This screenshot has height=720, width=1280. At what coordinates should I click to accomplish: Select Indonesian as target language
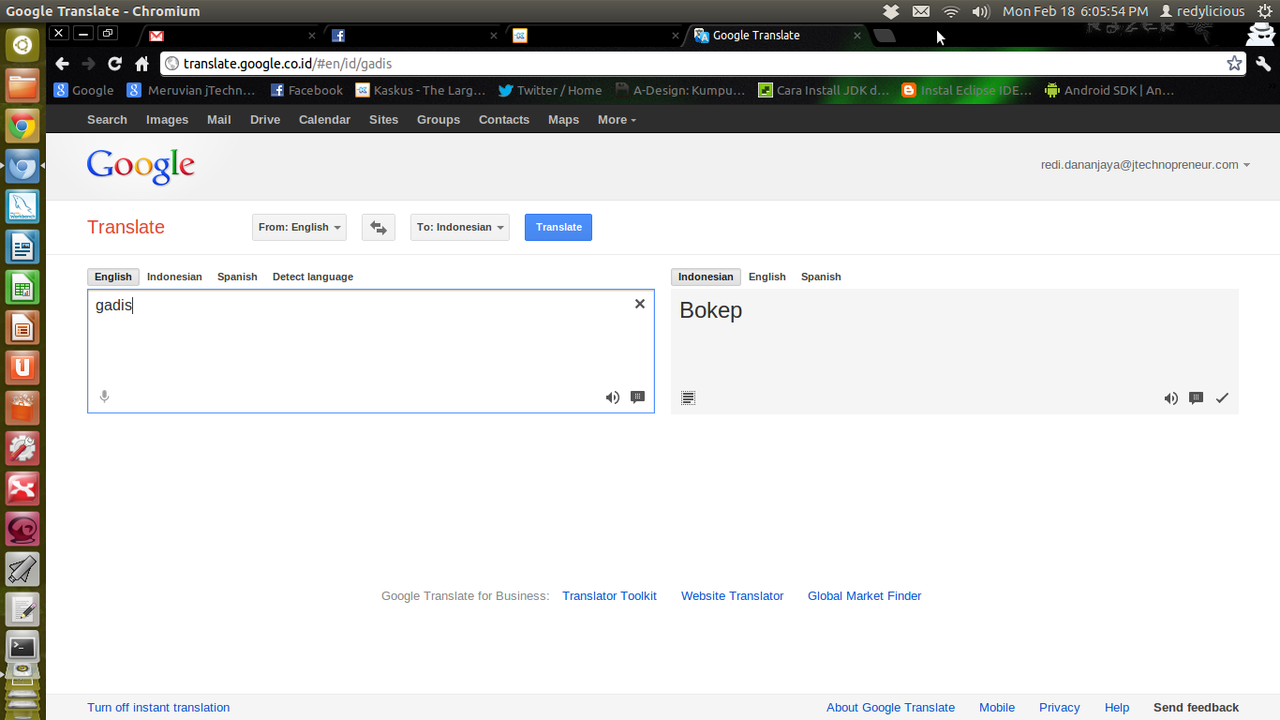(705, 277)
